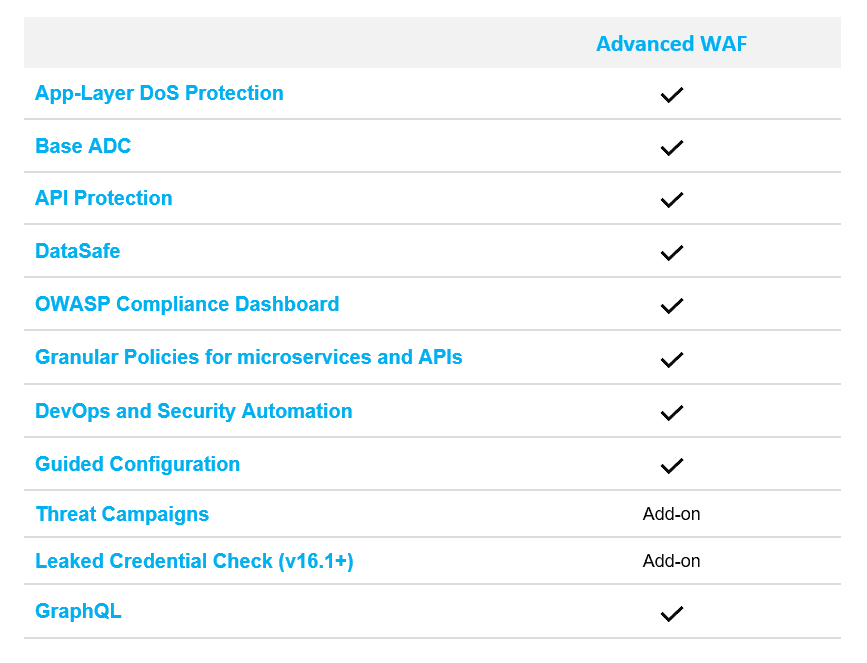Screen dimensions: 867x663
Task: Open the DataSafe feature link
Action: tap(77, 252)
